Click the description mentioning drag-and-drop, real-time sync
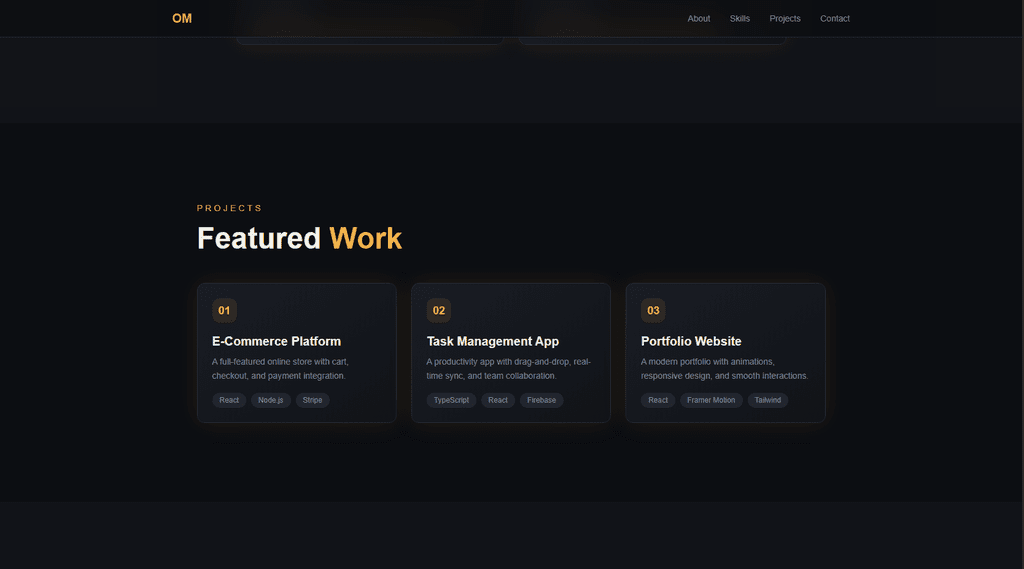 click(508, 368)
